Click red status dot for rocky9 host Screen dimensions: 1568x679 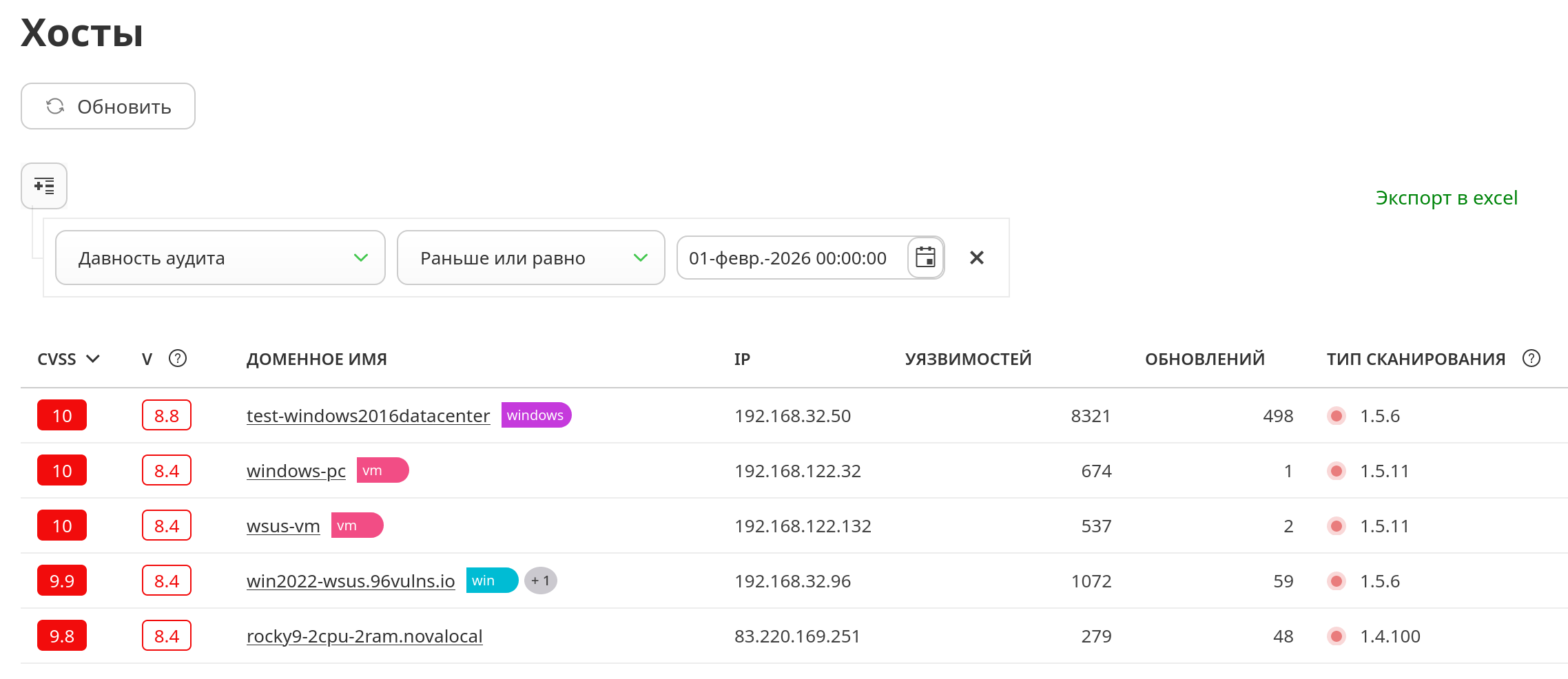[x=1336, y=636]
